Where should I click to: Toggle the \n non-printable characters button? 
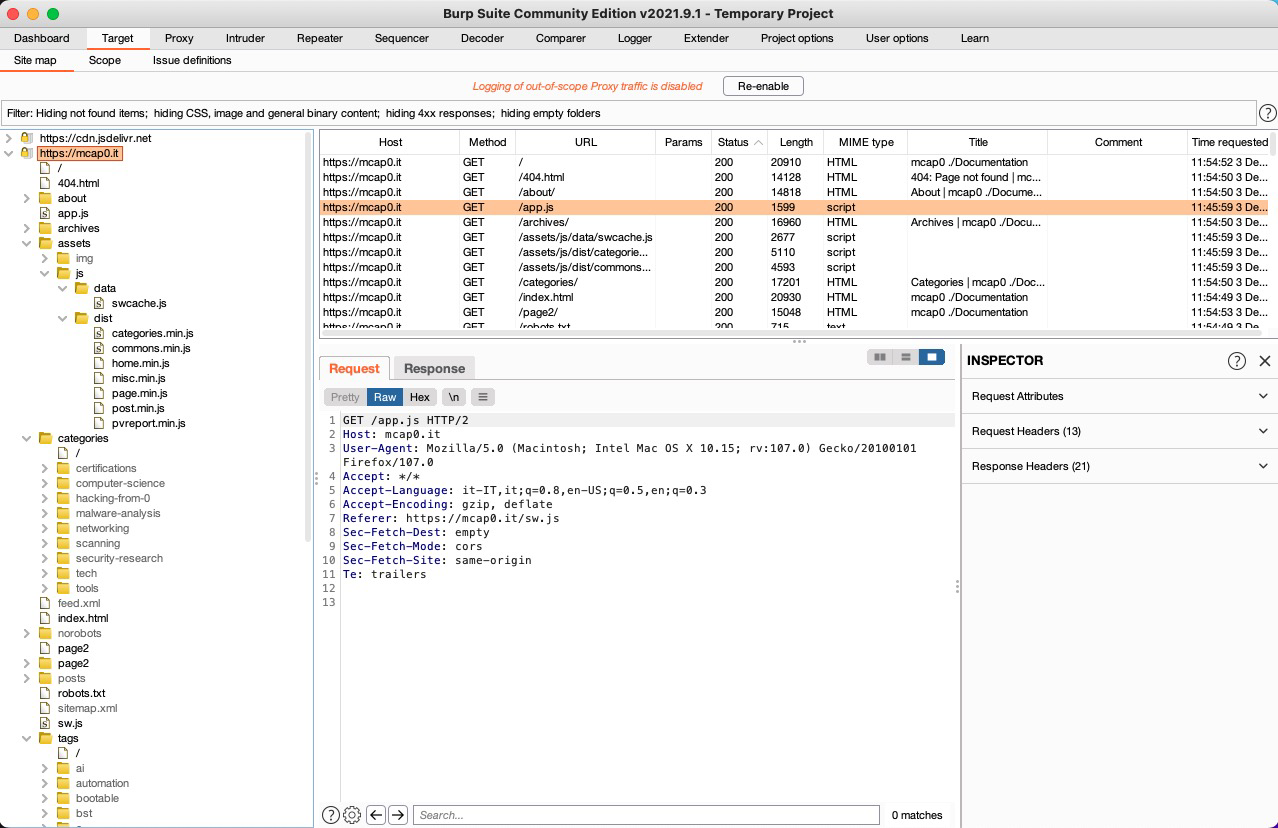tap(454, 397)
